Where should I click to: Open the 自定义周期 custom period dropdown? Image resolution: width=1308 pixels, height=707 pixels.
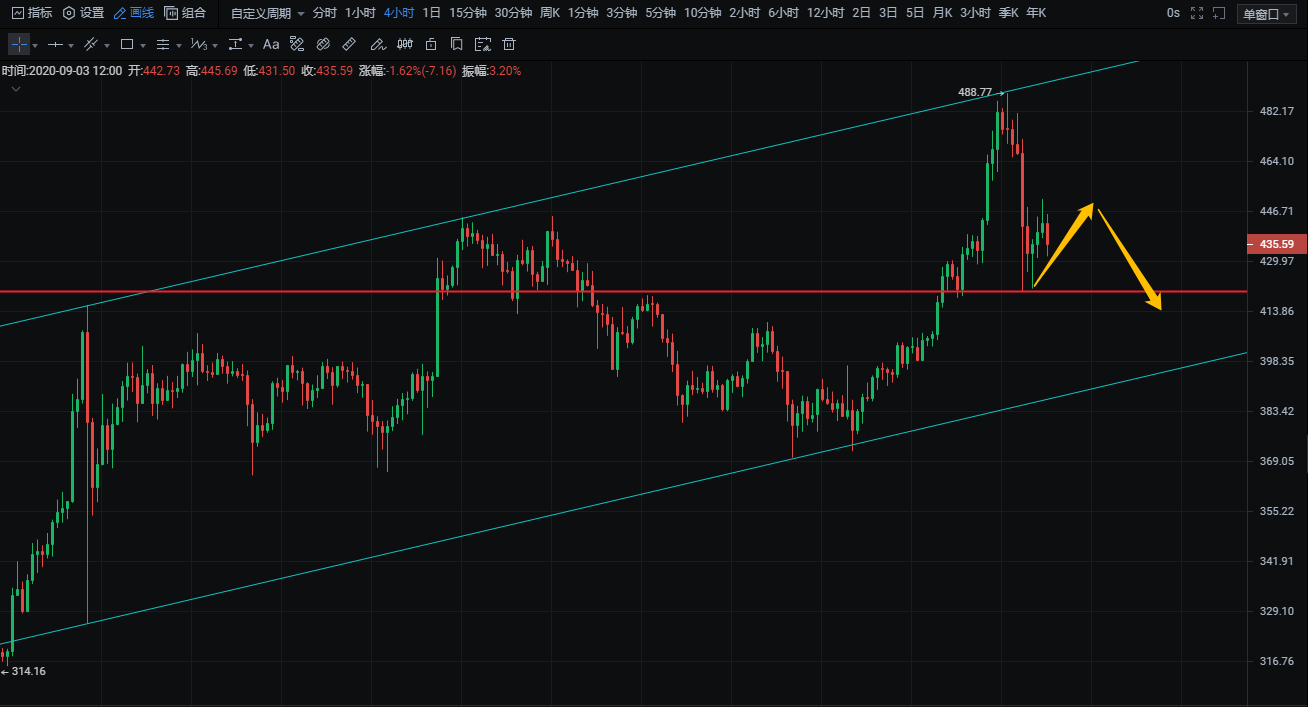[267, 13]
